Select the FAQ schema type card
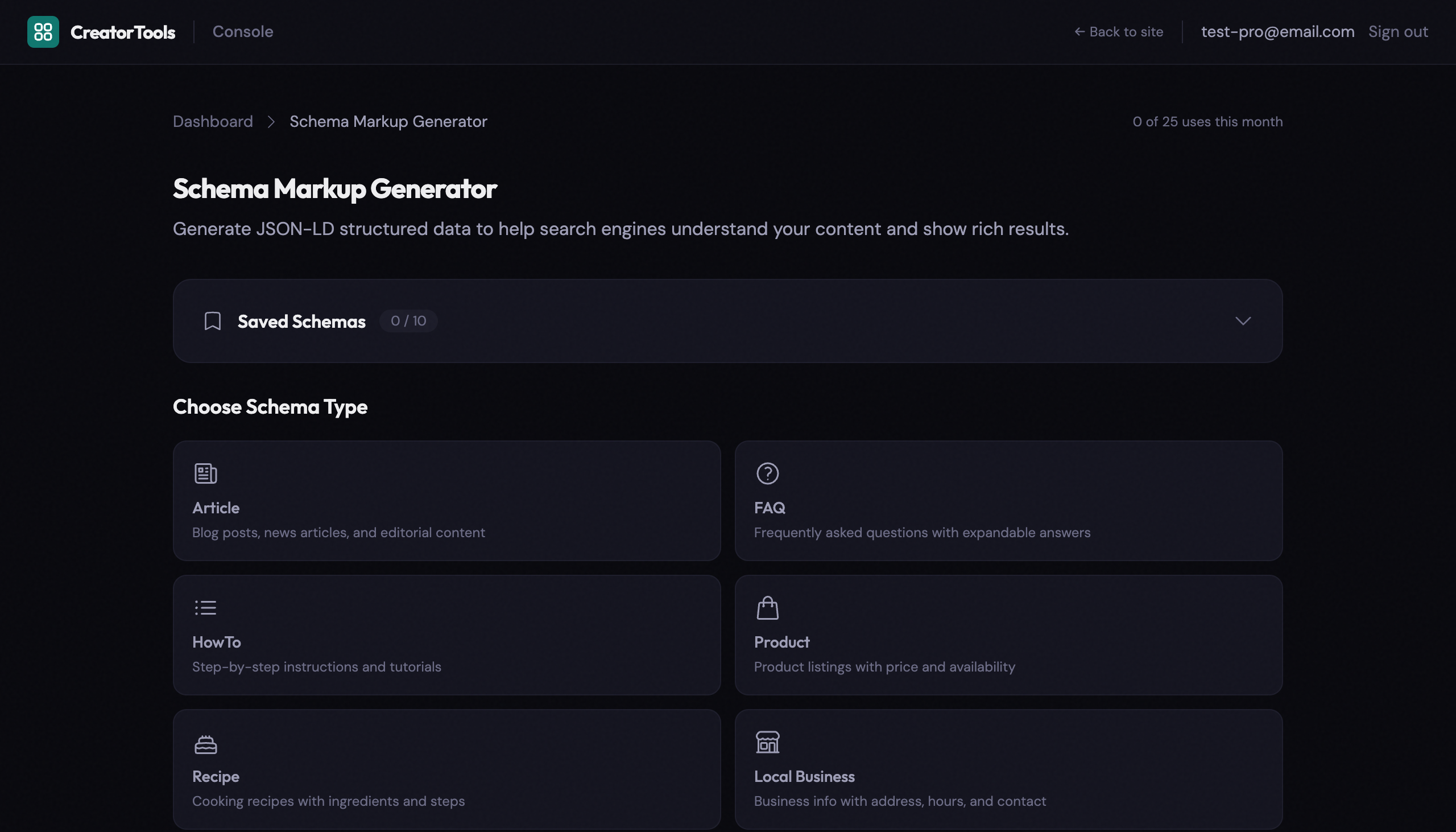1456x832 pixels. pyautogui.click(x=1008, y=500)
